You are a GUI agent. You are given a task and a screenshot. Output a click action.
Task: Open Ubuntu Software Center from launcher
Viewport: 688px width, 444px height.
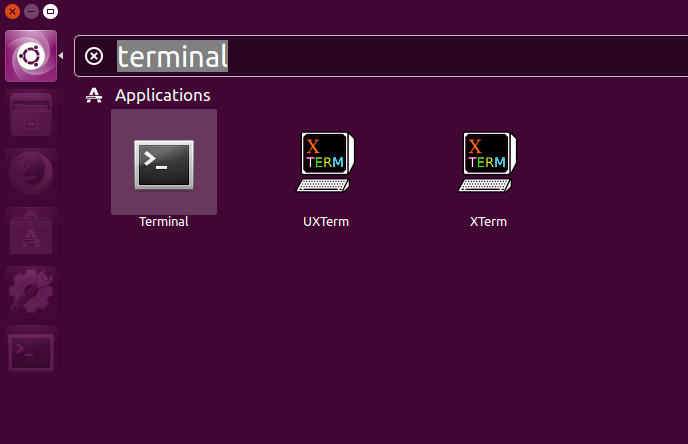[x=31, y=232]
